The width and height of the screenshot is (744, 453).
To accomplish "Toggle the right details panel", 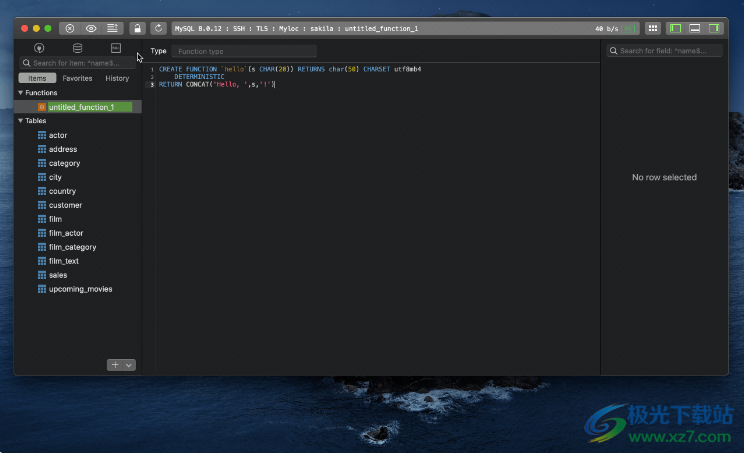I will [x=714, y=29].
